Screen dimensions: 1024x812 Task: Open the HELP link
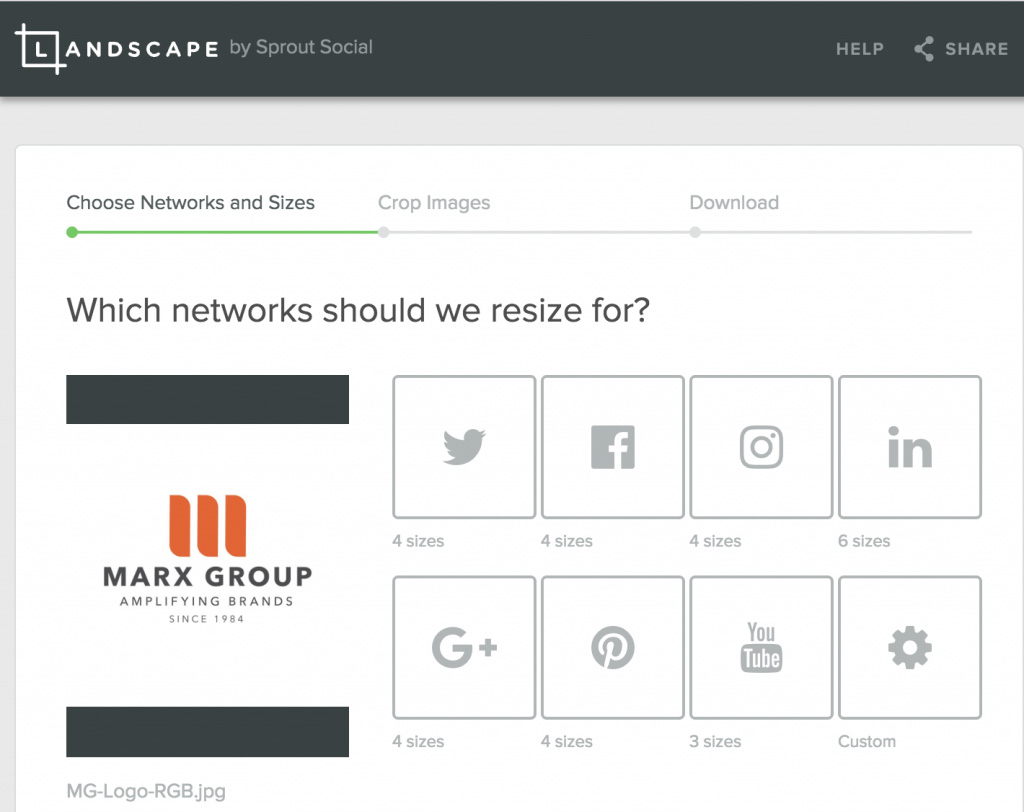(859, 49)
